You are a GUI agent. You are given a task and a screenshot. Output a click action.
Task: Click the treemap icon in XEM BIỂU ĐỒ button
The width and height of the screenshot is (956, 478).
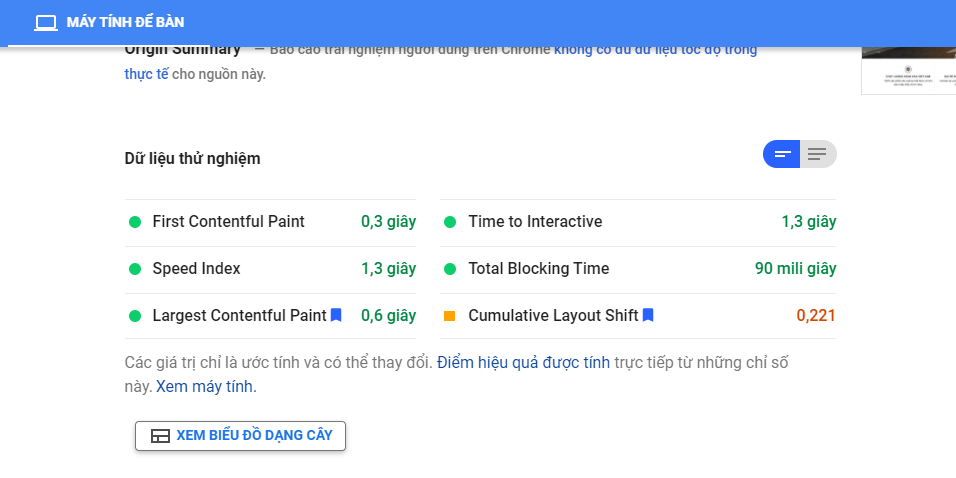[160, 436]
